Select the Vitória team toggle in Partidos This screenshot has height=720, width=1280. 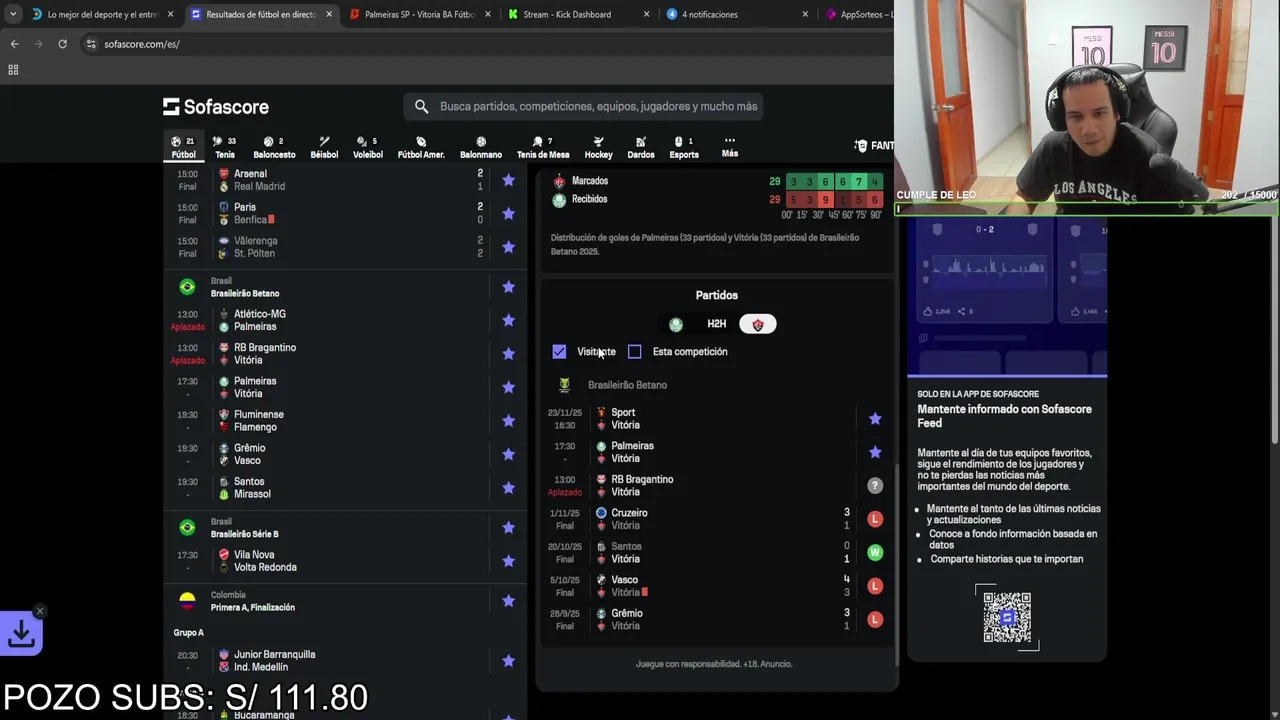[757, 324]
